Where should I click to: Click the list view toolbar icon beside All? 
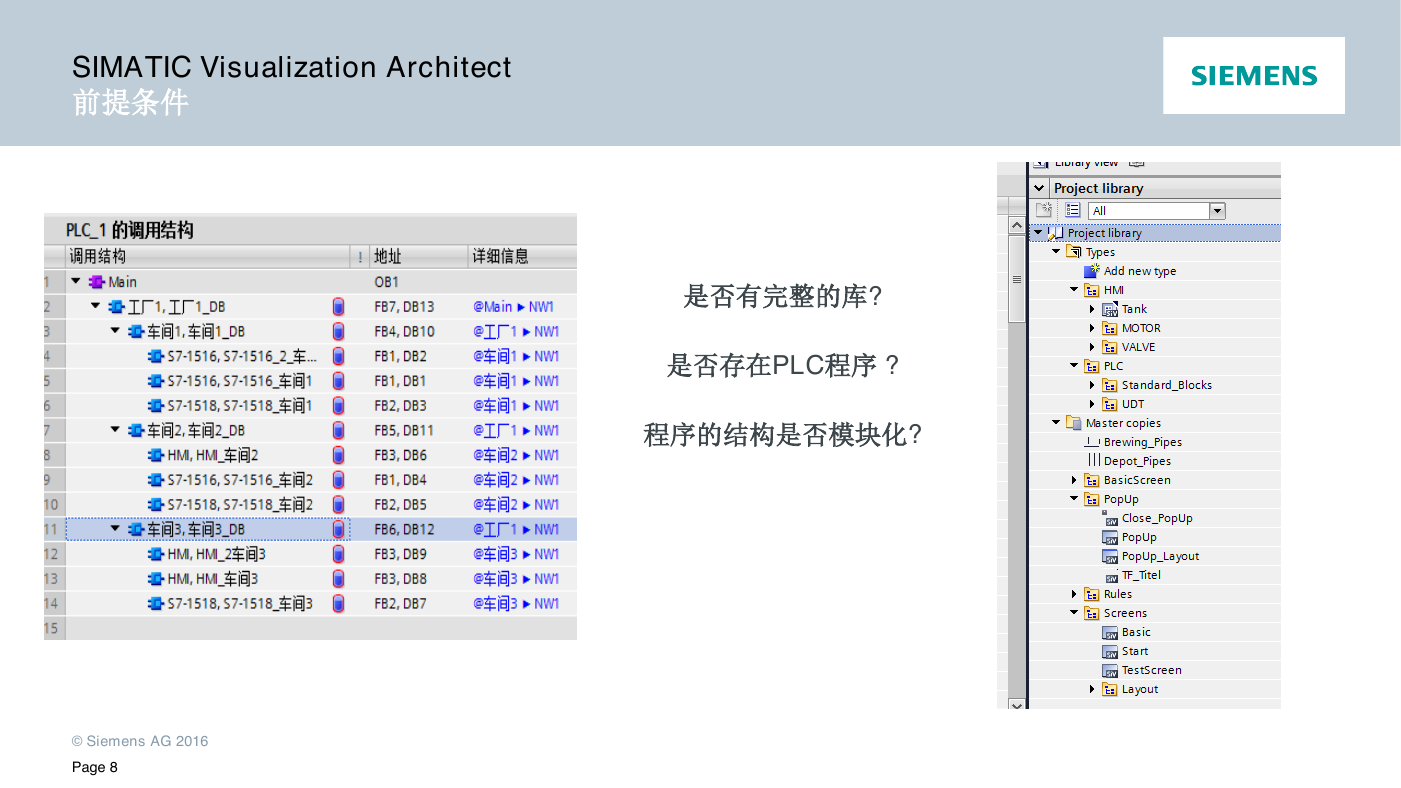(1072, 210)
